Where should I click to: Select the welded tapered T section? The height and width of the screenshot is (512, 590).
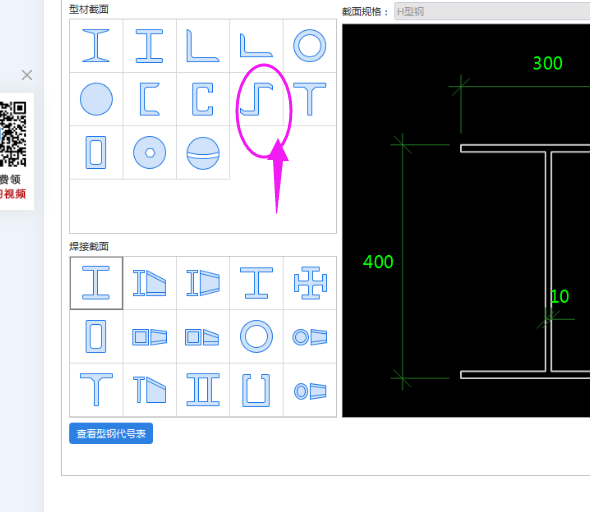pyautogui.click(x=149, y=390)
